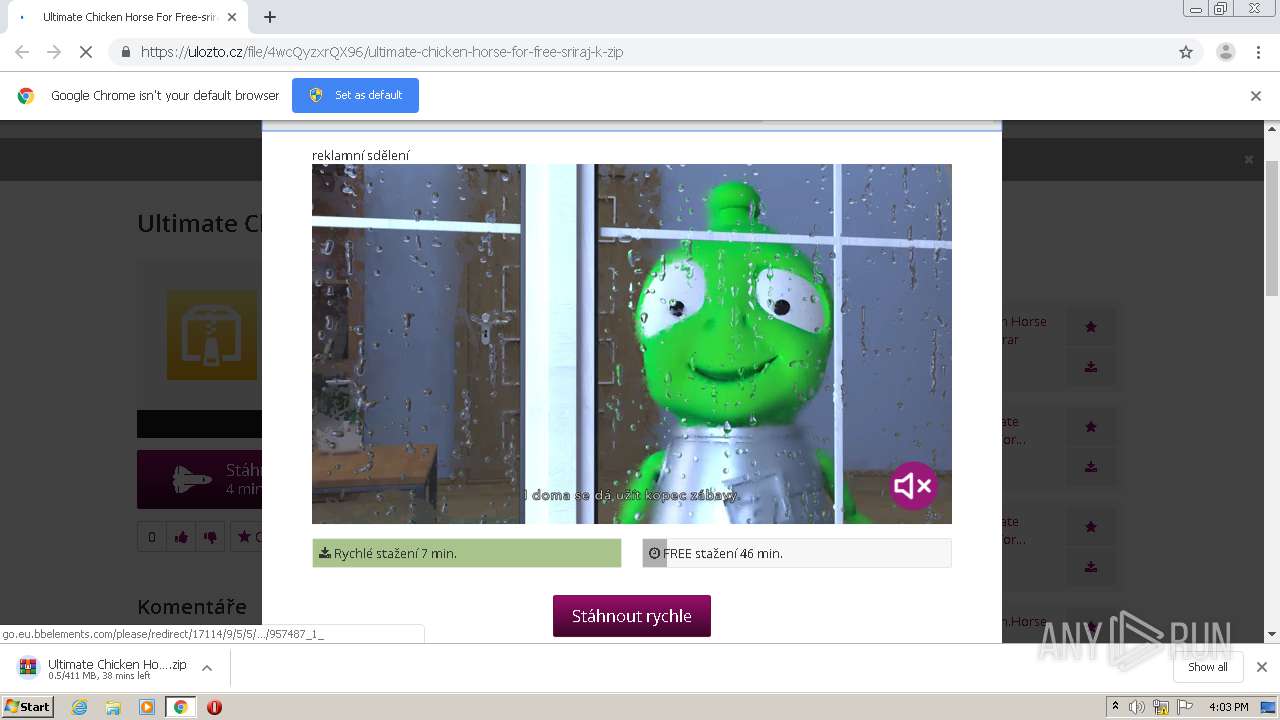This screenshot has width=1280, height=720.
Task: Show all downloads
Action: pyautogui.click(x=1208, y=667)
